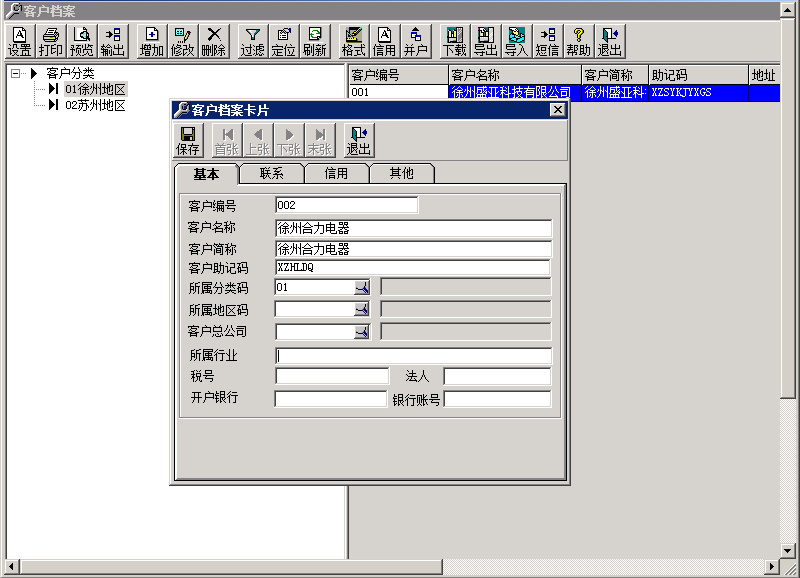Open the 短信 SMS tool
This screenshot has width=800, height=578.
[x=547, y=41]
